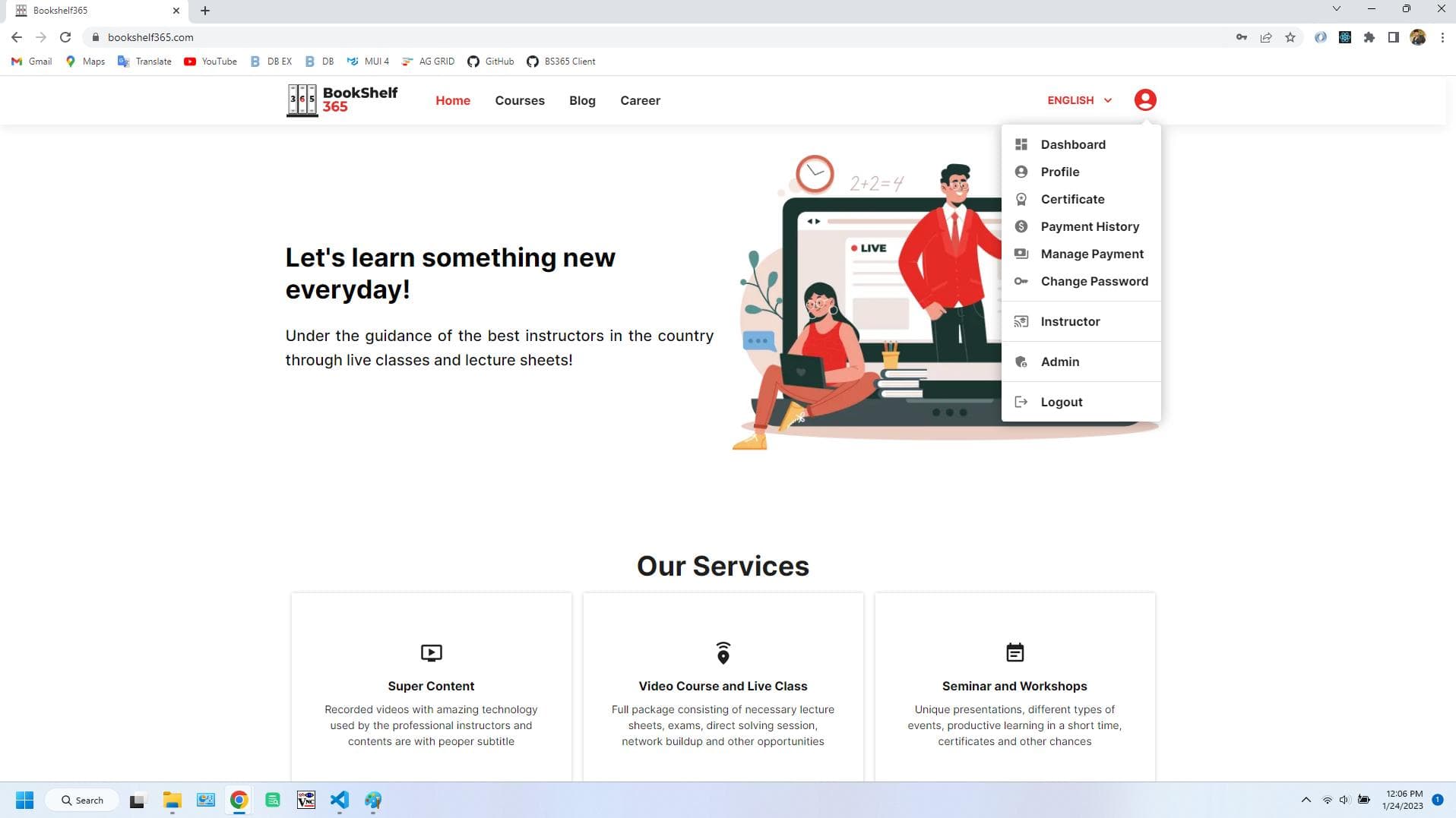Open the saved passwords key icon
The width and height of the screenshot is (1456, 818).
pos(1242,37)
